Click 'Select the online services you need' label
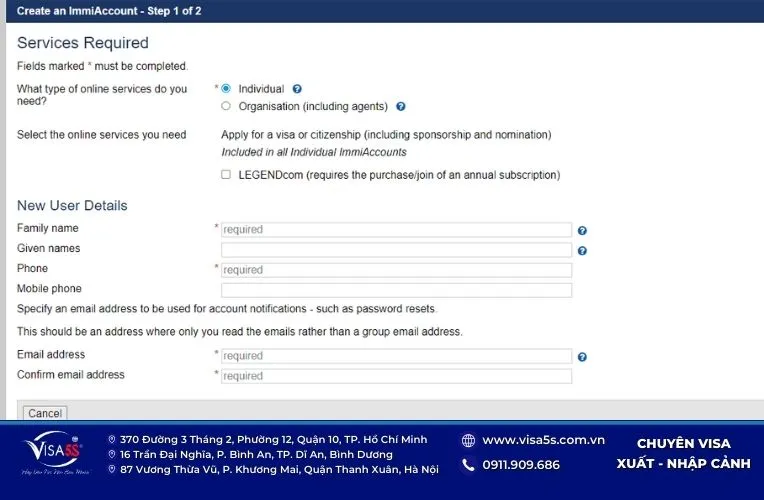764x500 pixels. (101, 135)
